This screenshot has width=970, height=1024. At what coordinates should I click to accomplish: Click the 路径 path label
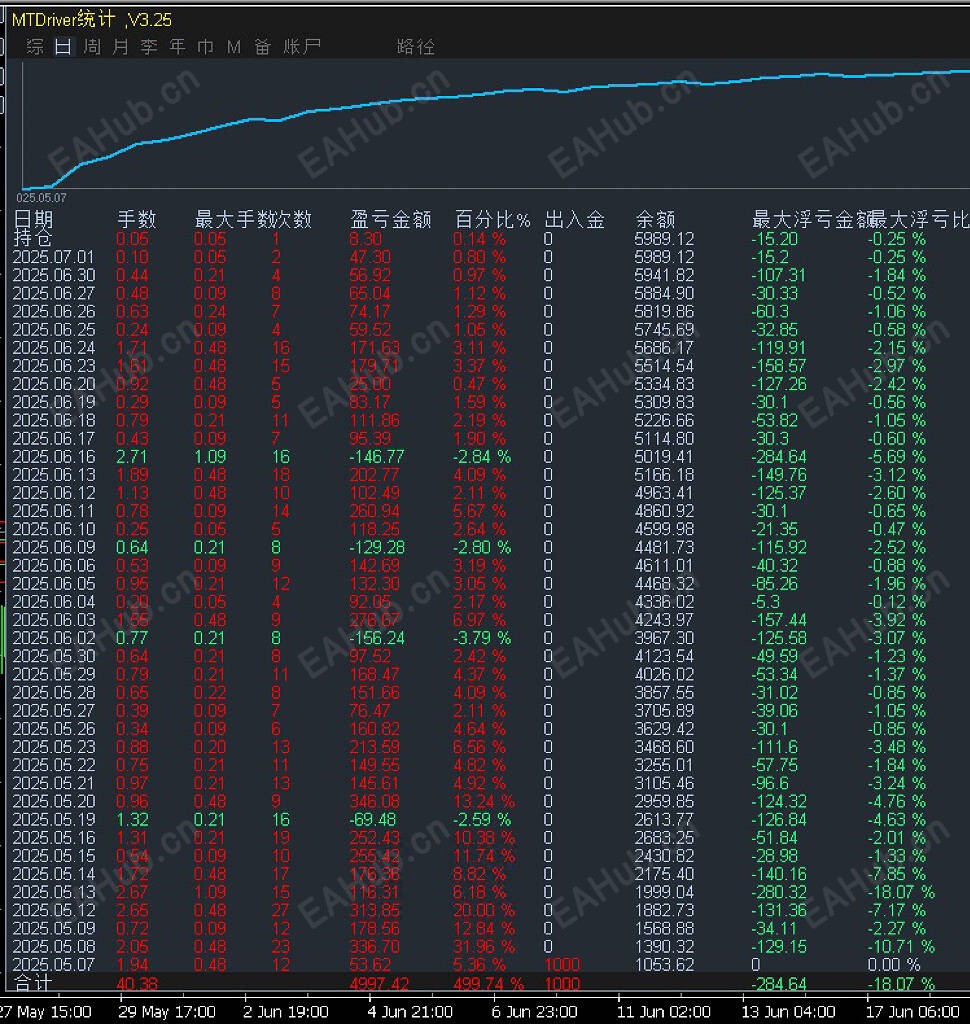tap(415, 46)
